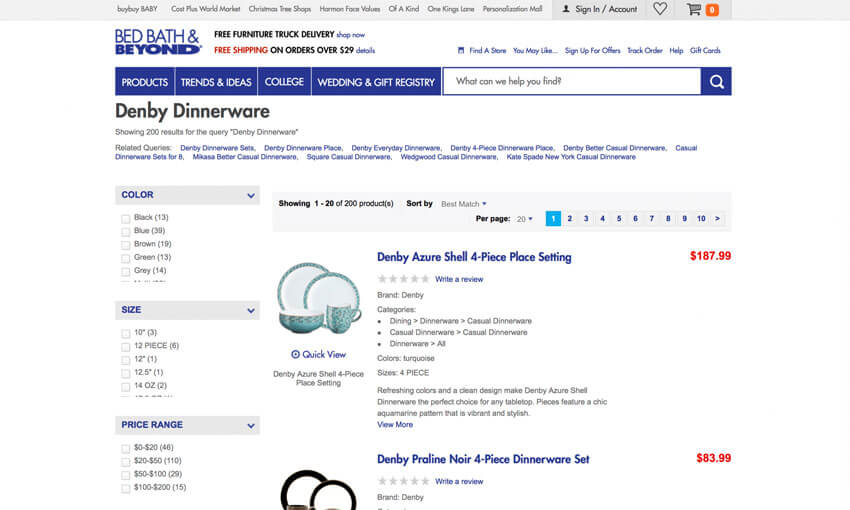Open Christmas Tree Shops link
The image size is (850, 510).
(x=280, y=9)
